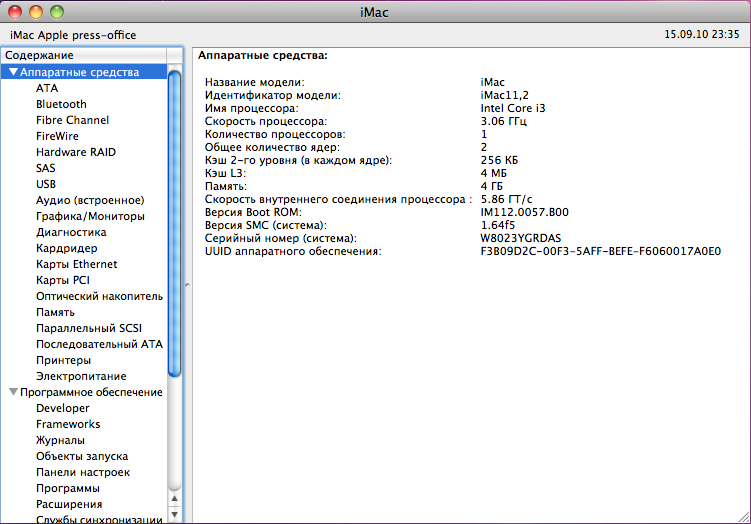This screenshot has height=524, width=751.
Task: Open the Журналы entry
Action: point(60,440)
